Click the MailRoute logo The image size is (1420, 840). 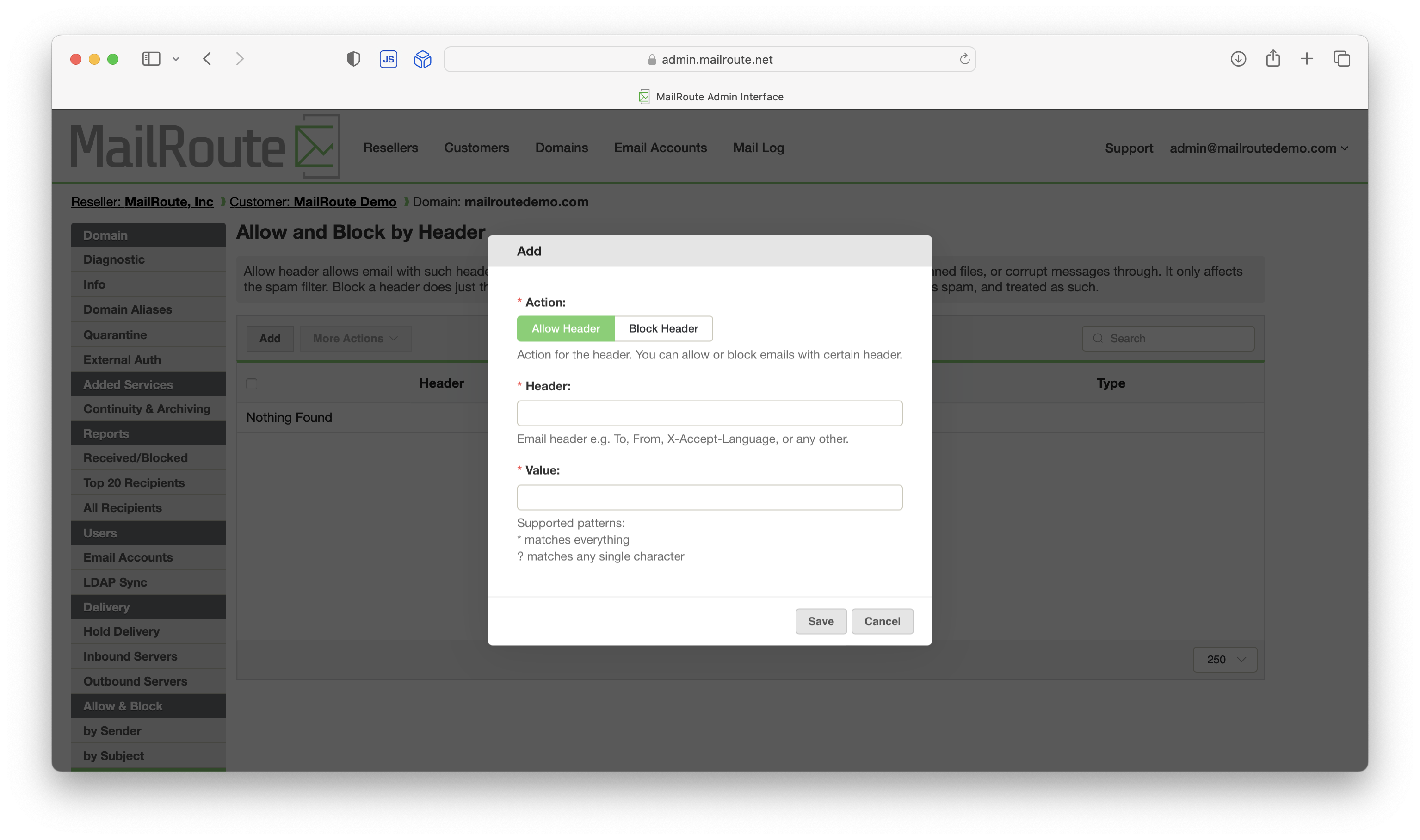[205, 146]
